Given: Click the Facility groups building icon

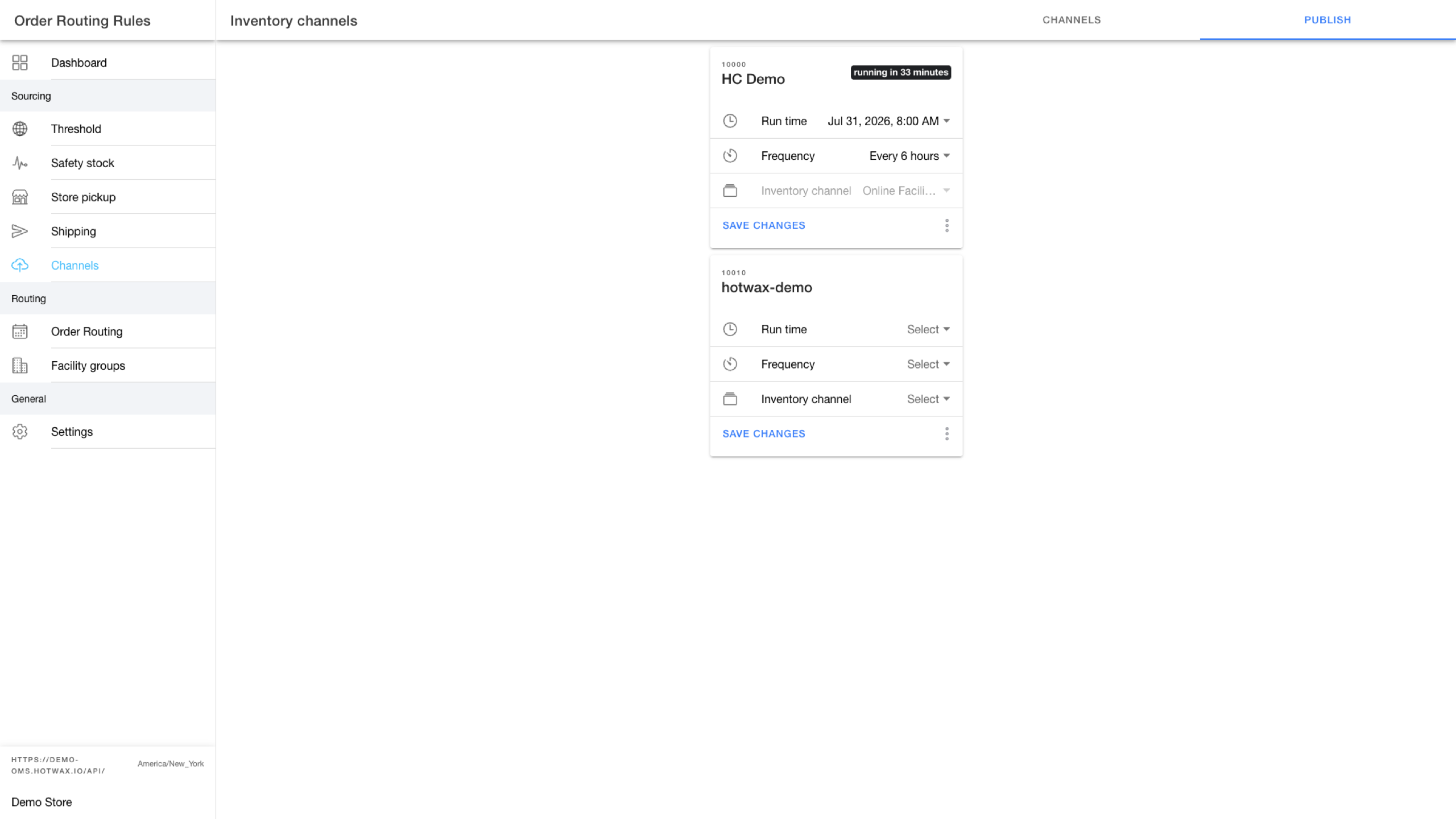Looking at the screenshot, I should tap(20, 365).
